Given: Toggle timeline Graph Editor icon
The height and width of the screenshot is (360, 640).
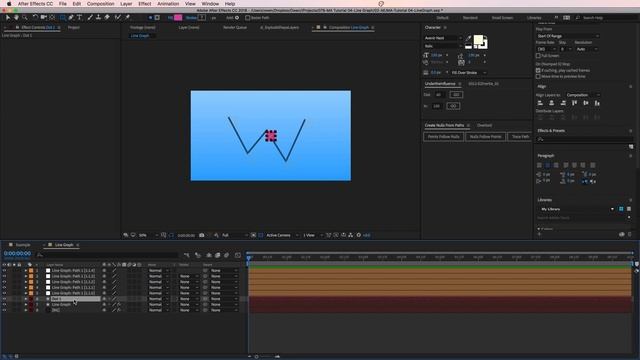Looking at the screenshot, I should point(238,255).
